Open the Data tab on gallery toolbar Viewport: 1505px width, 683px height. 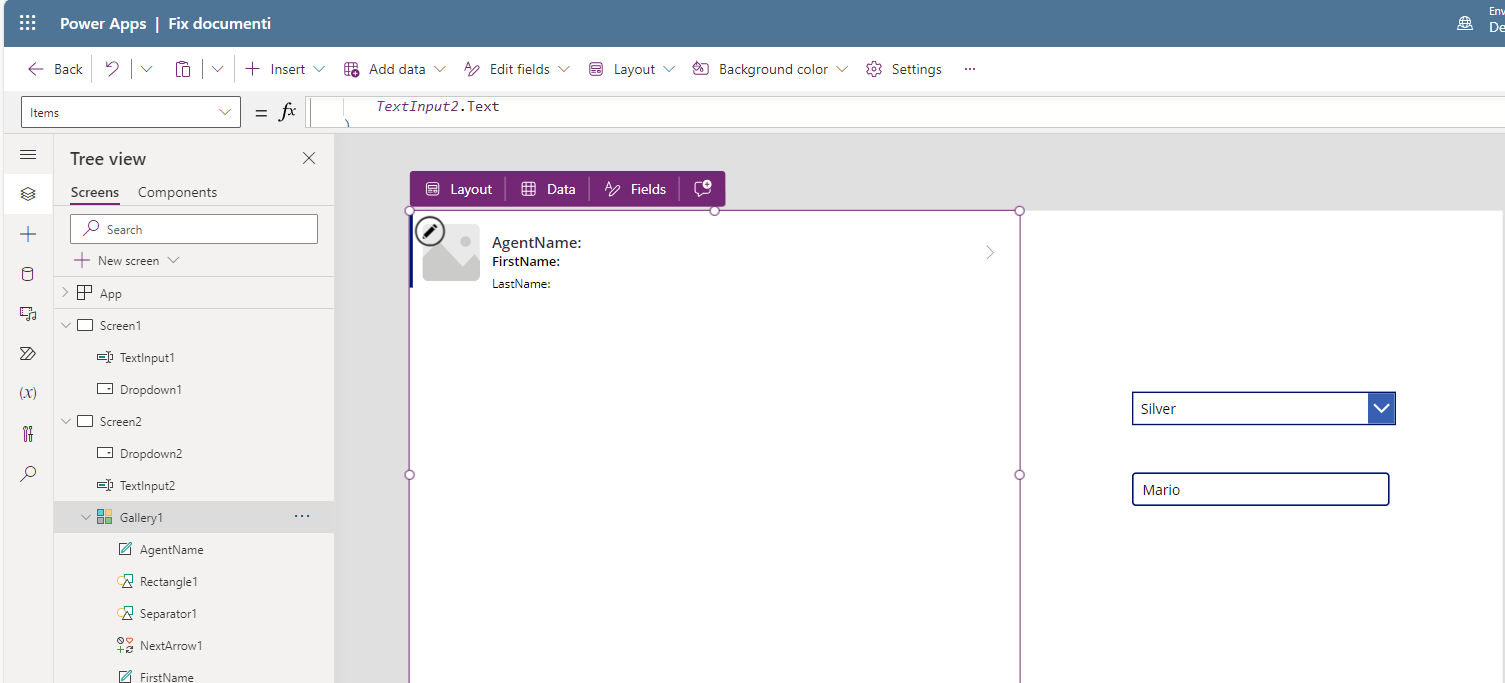[x=548, y=188]
